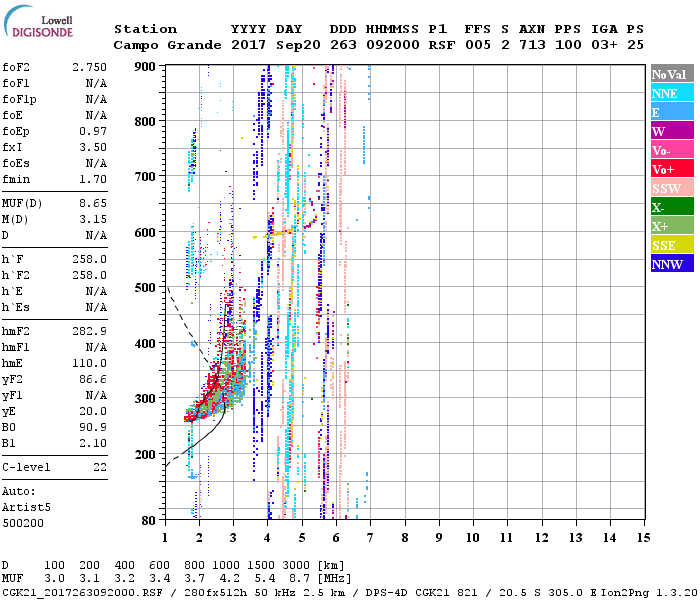Click the year 2017 in header
Screen dimensions: 700x600
[248, 45]
